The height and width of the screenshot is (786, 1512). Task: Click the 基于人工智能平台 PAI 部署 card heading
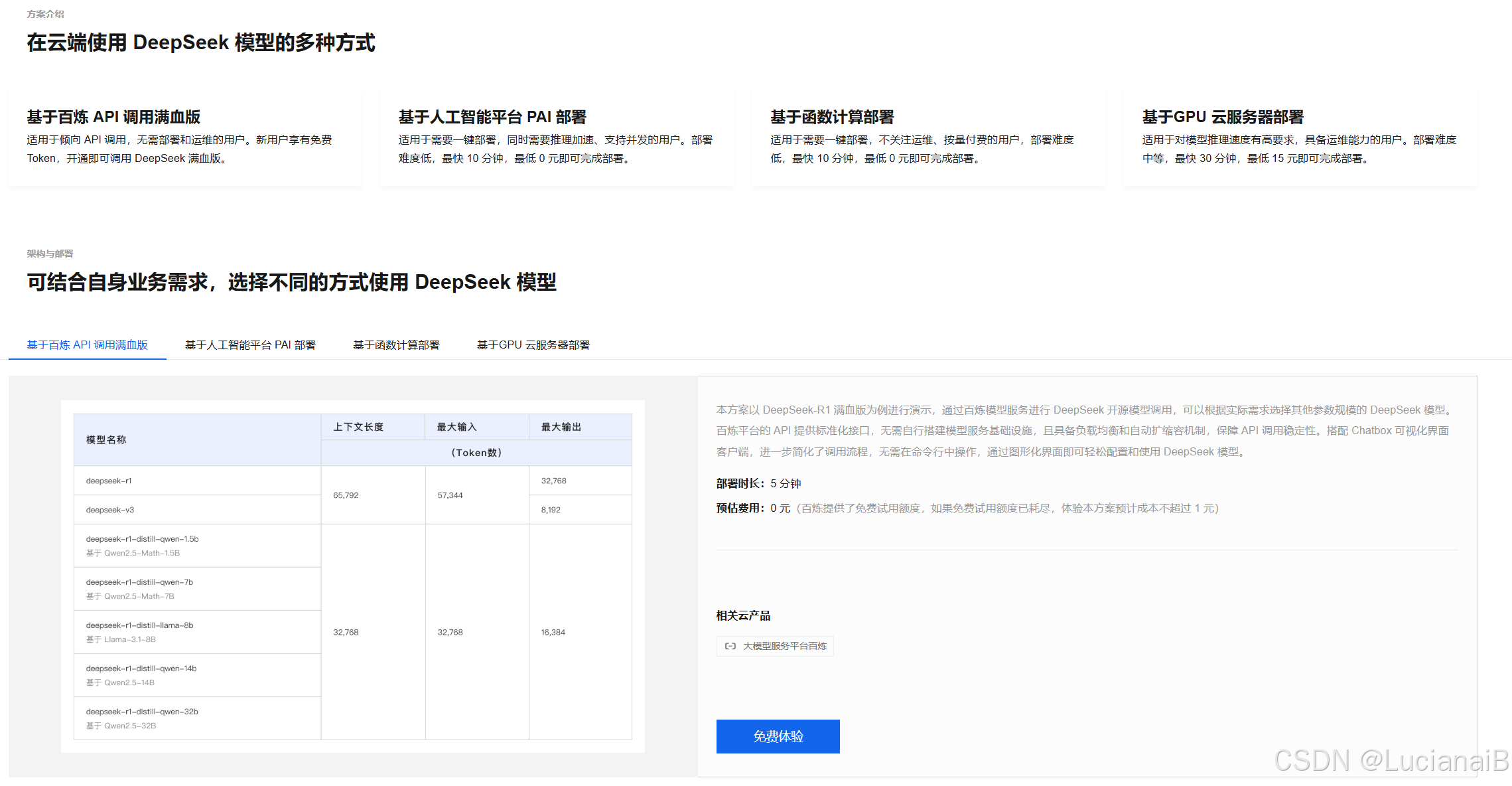[492, 117]
